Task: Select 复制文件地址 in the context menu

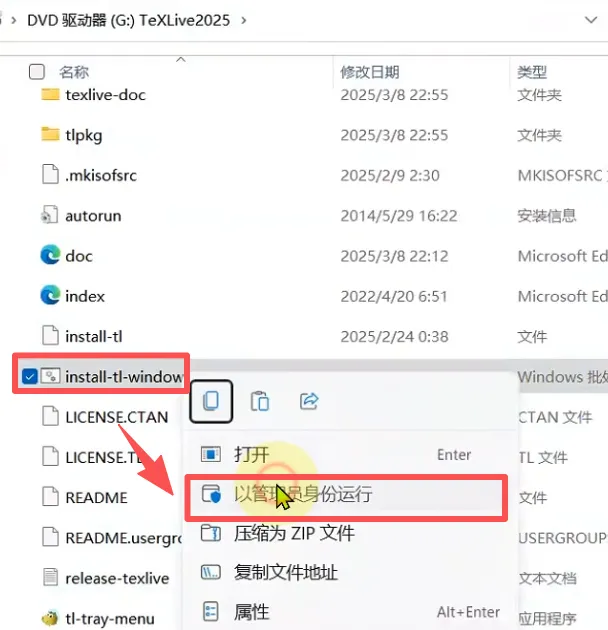Action: (346, 573)
